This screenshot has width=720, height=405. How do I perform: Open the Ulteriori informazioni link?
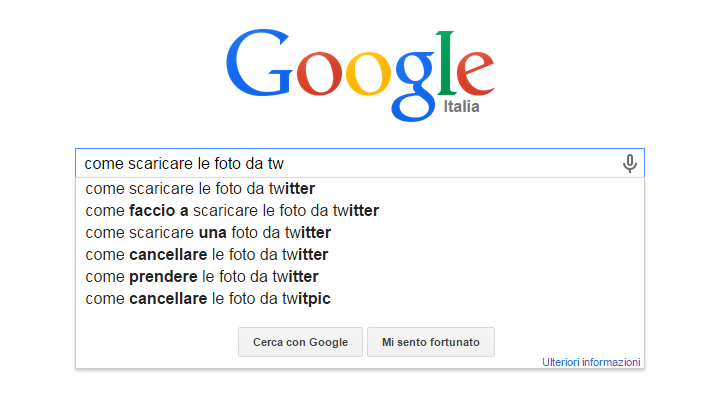coord(591,362)
